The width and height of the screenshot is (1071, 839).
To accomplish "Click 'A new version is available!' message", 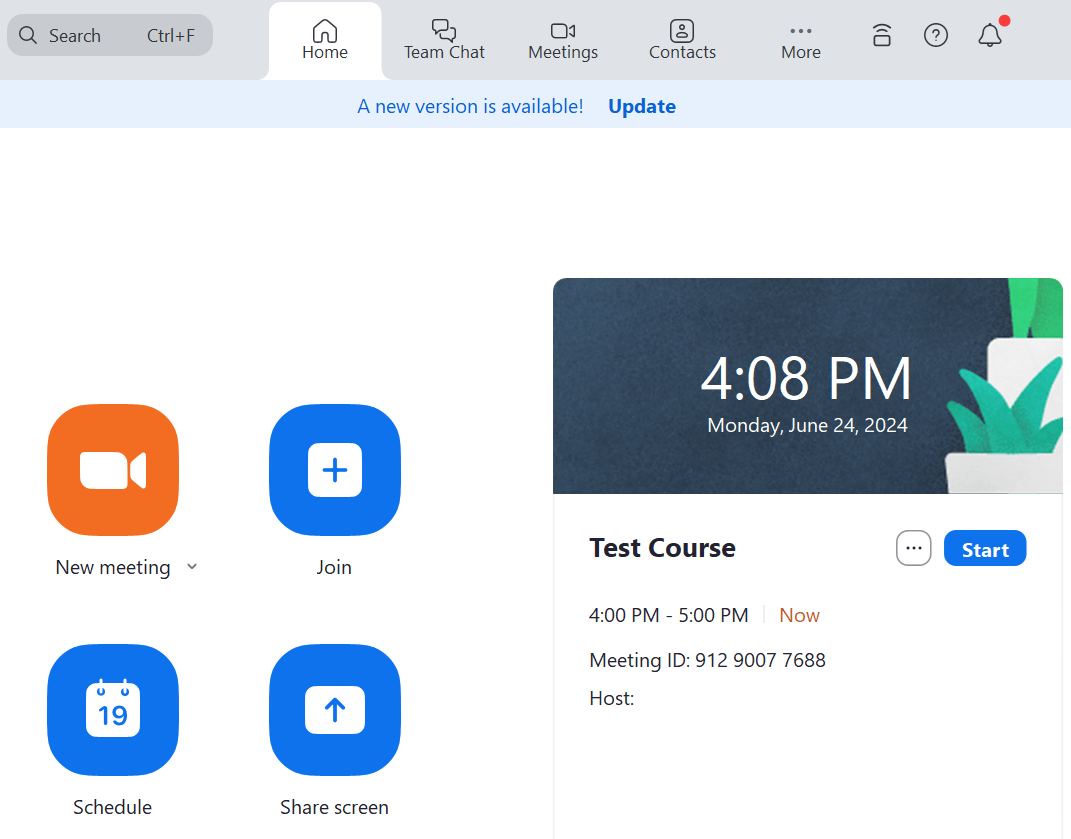I will pyautogui.click(x=471, y=106).
